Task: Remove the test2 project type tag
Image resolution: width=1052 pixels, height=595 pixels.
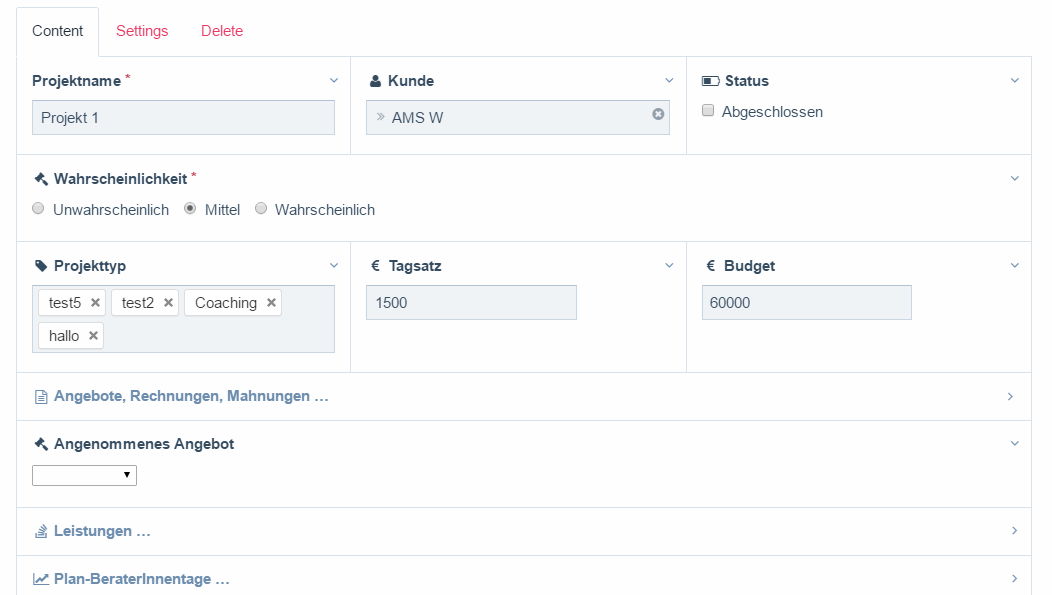Action: [168, 303]
